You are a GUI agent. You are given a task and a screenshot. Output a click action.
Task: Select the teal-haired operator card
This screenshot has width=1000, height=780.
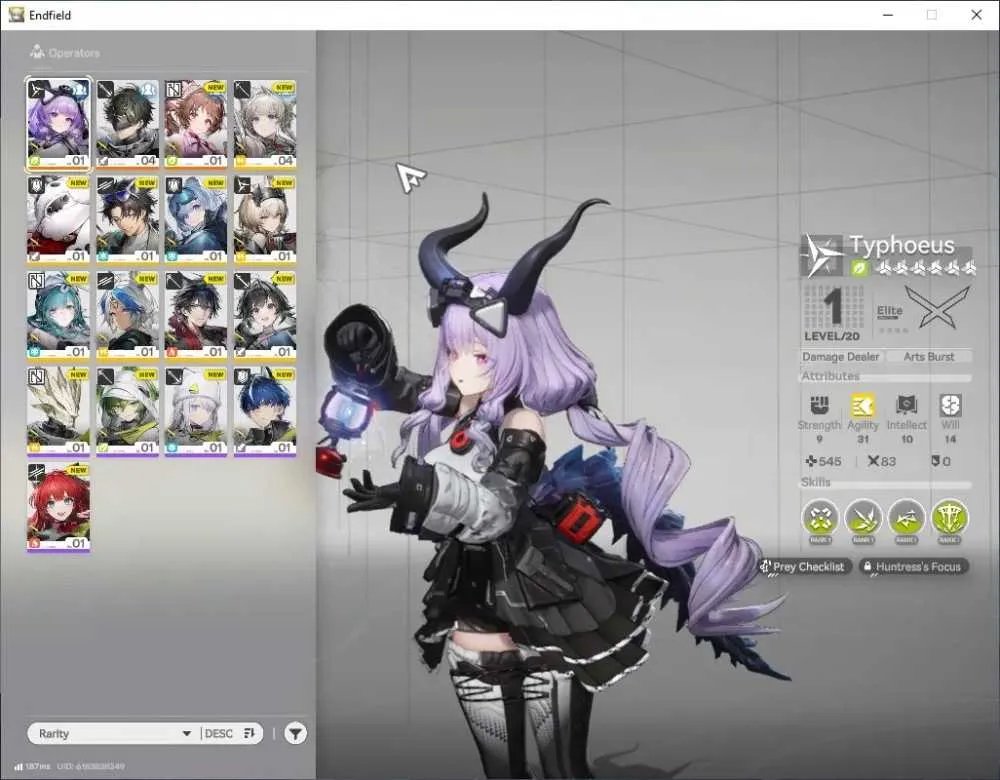(59, 316)
